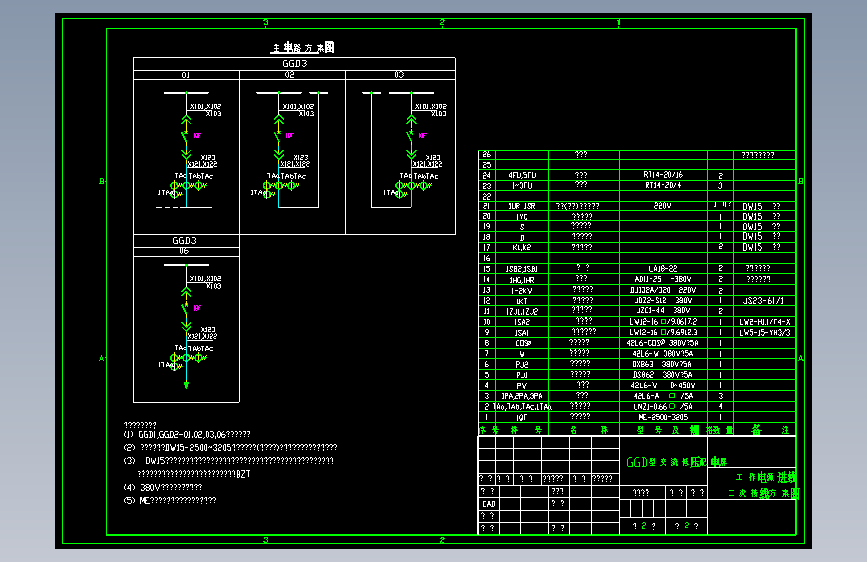
Task: Click the GGD3 header above panel 06
Action: click(x=184, y=241)
